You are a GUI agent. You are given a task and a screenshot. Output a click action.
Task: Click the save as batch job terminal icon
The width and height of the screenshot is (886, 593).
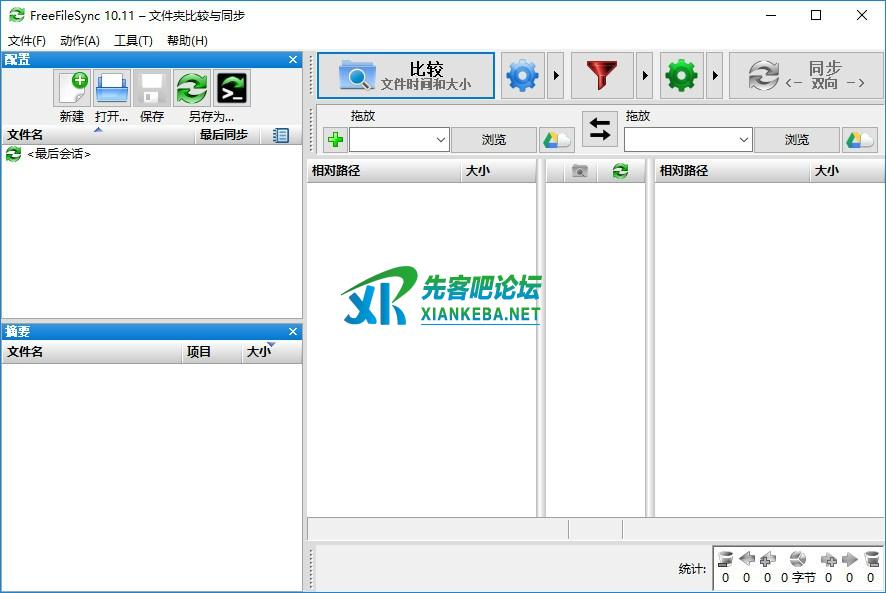[232, 89]
